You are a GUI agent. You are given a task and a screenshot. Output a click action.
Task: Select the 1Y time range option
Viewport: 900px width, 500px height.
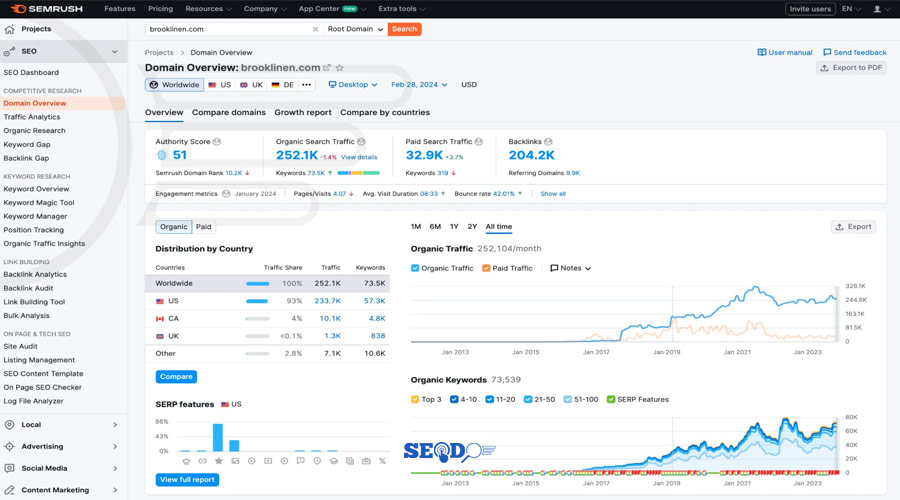point(454,227)
